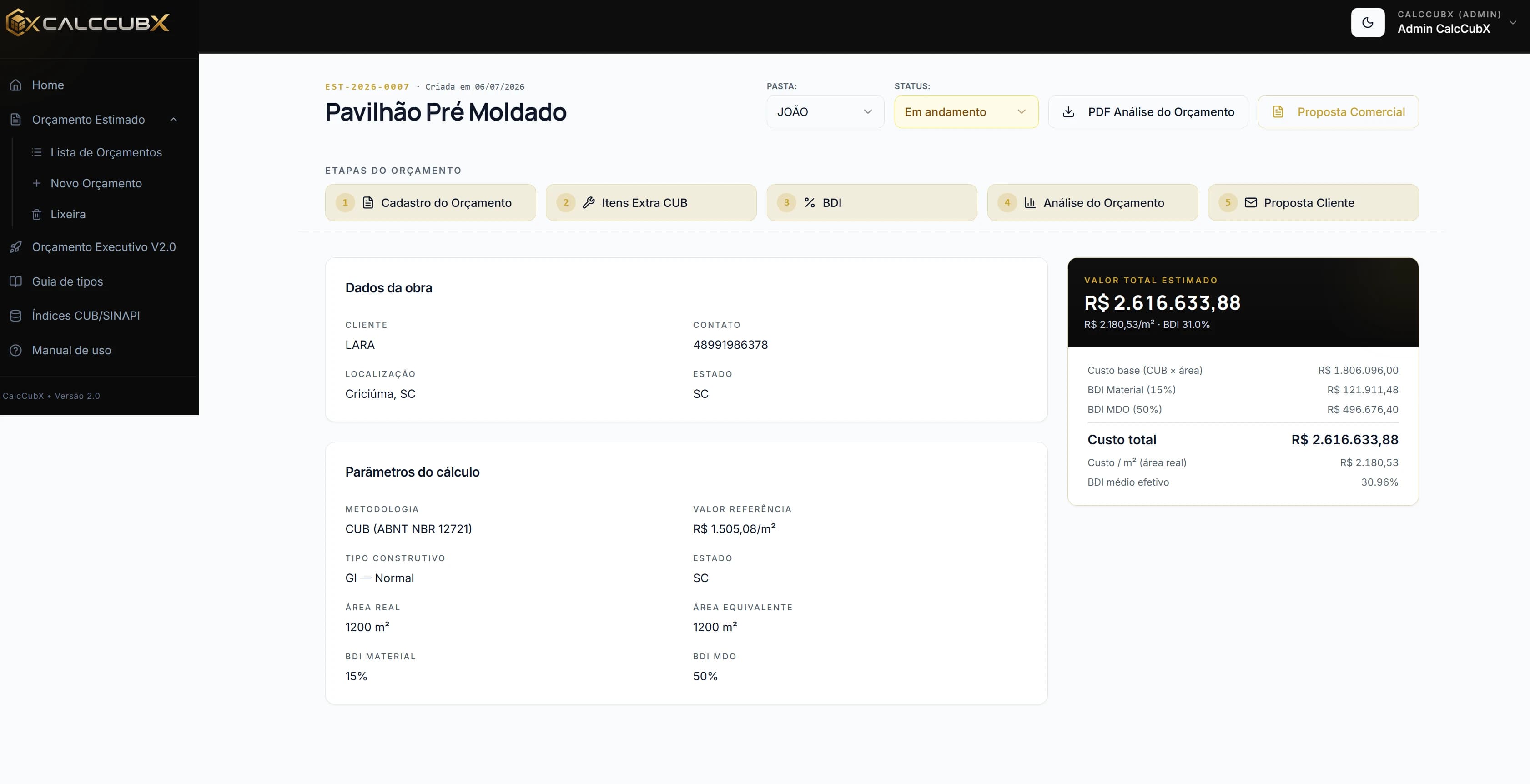Open Guia de tipos

(68, 281)
